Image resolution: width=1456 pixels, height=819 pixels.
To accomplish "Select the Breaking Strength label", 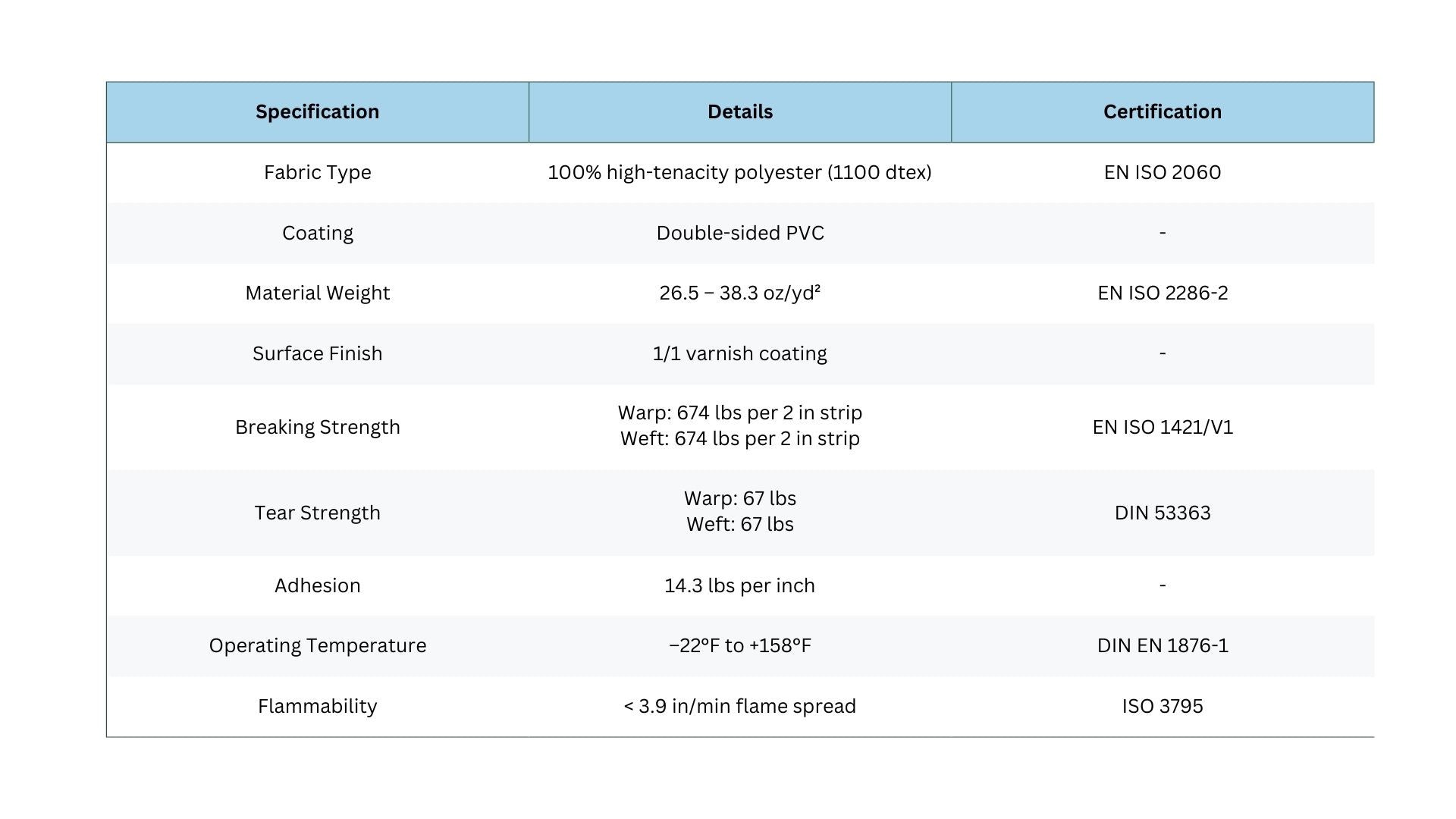I will point(317,428).
